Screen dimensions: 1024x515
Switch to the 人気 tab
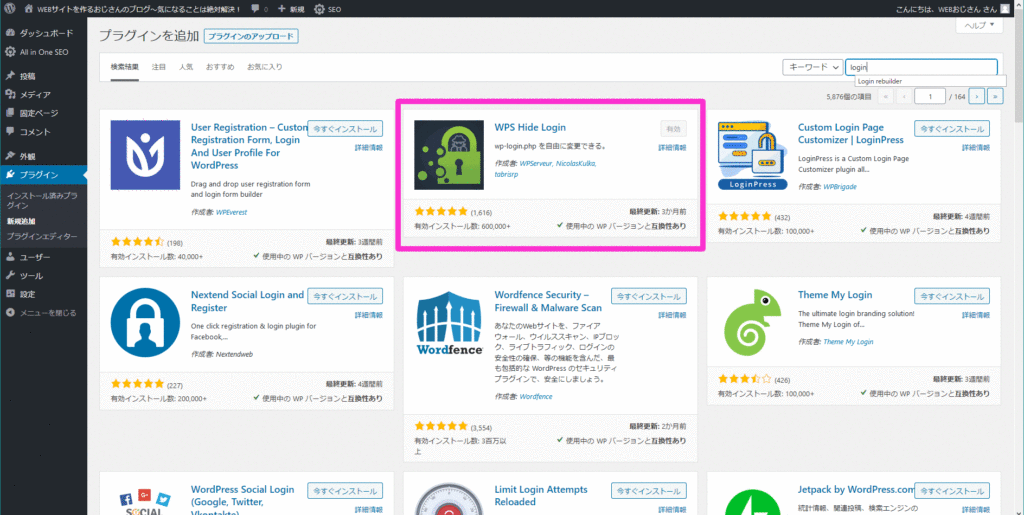(186, 67)
